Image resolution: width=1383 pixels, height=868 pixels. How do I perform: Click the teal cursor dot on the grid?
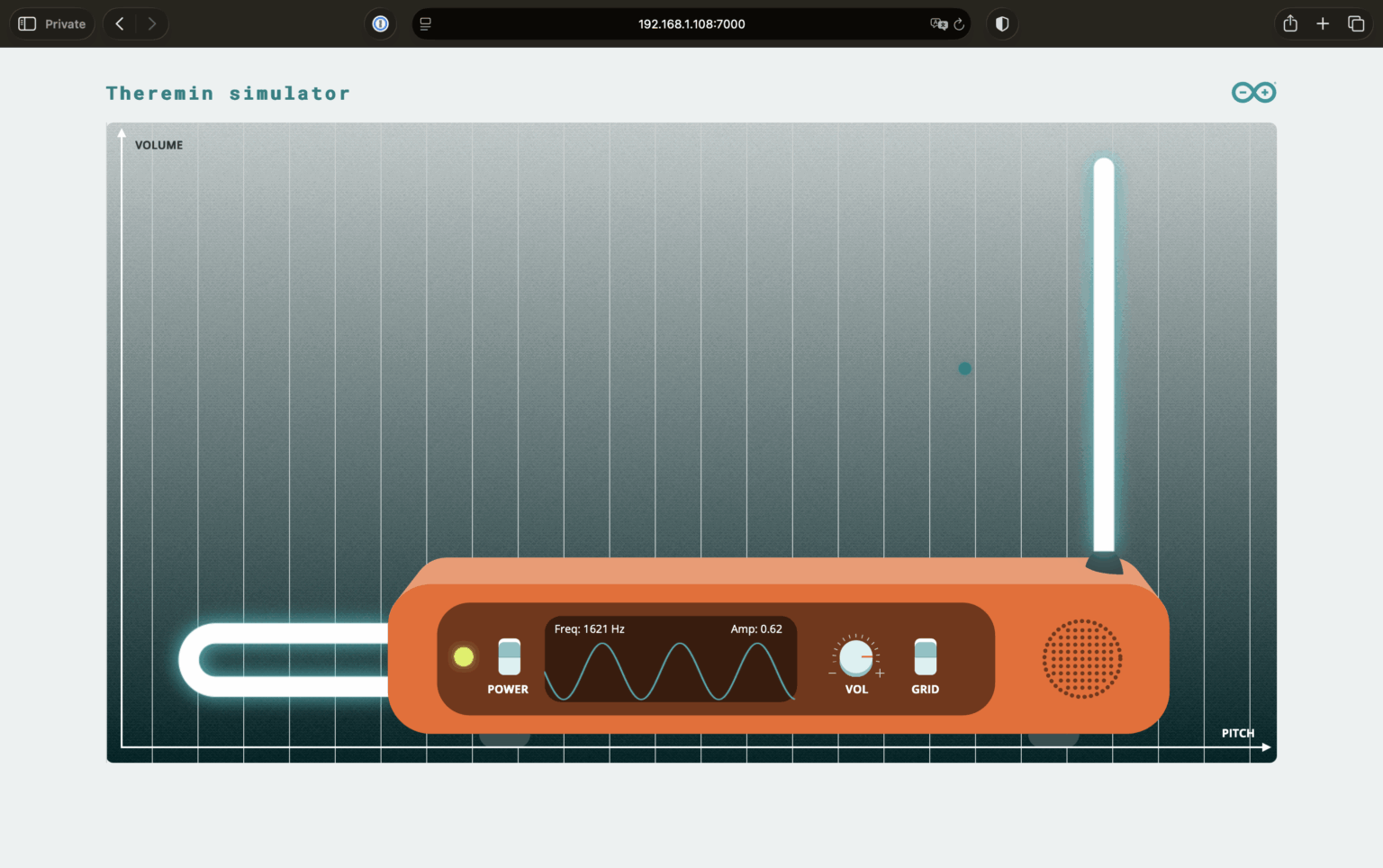[x=964, y=368]
